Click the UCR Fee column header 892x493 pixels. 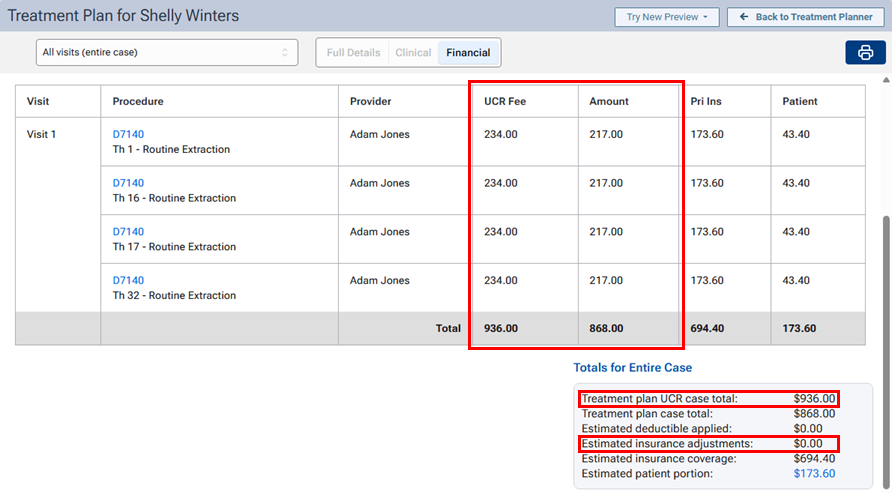[505, 101]
